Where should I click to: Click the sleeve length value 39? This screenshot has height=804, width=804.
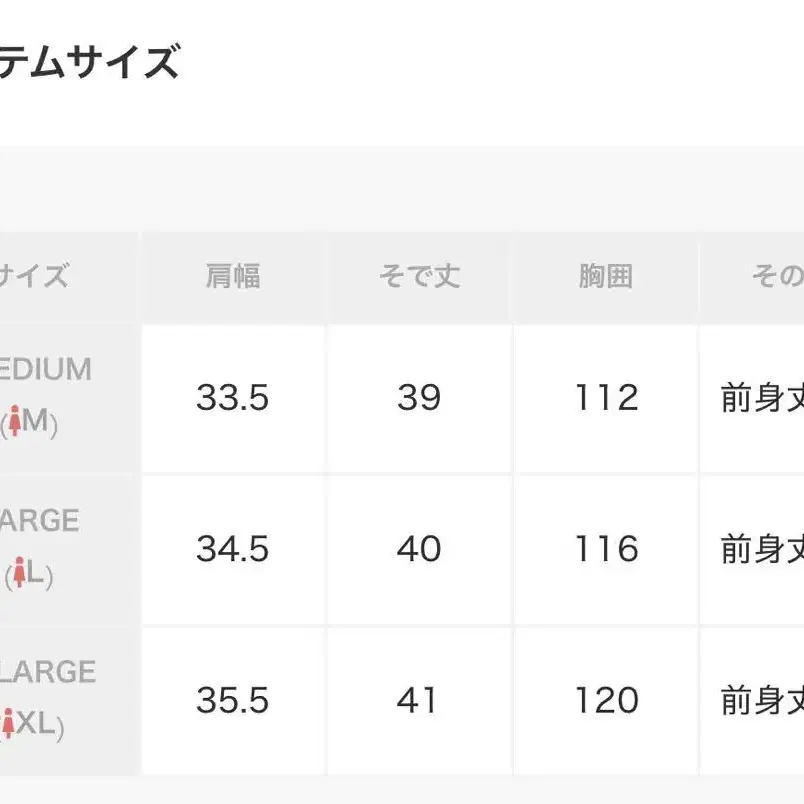pyautogui.click(x=419, y=397)
